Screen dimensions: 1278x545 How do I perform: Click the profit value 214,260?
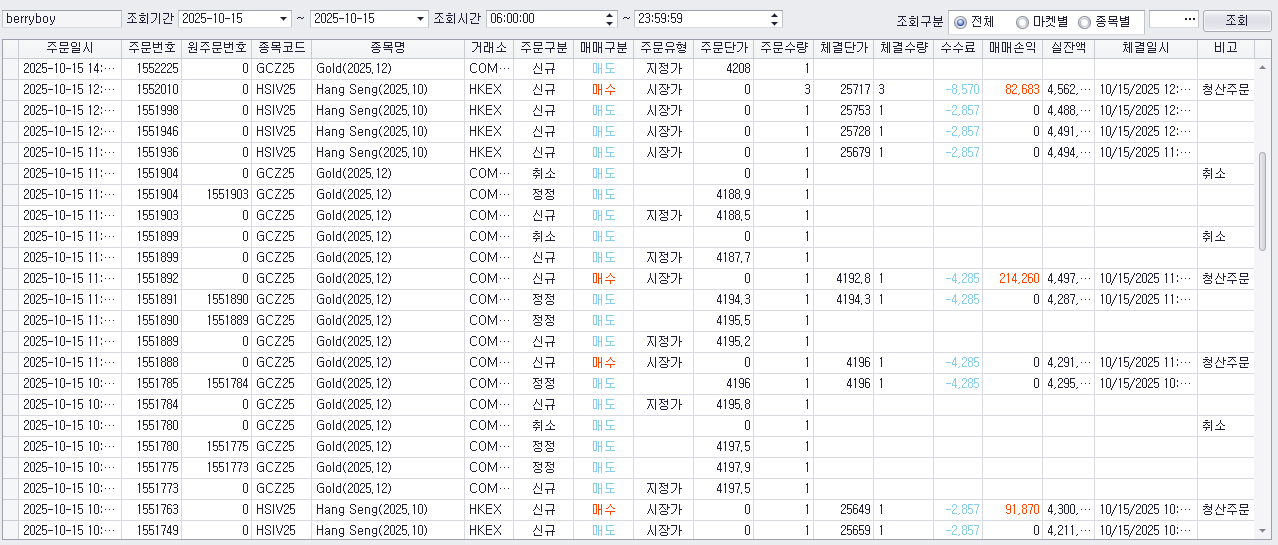click(1019, 279)
